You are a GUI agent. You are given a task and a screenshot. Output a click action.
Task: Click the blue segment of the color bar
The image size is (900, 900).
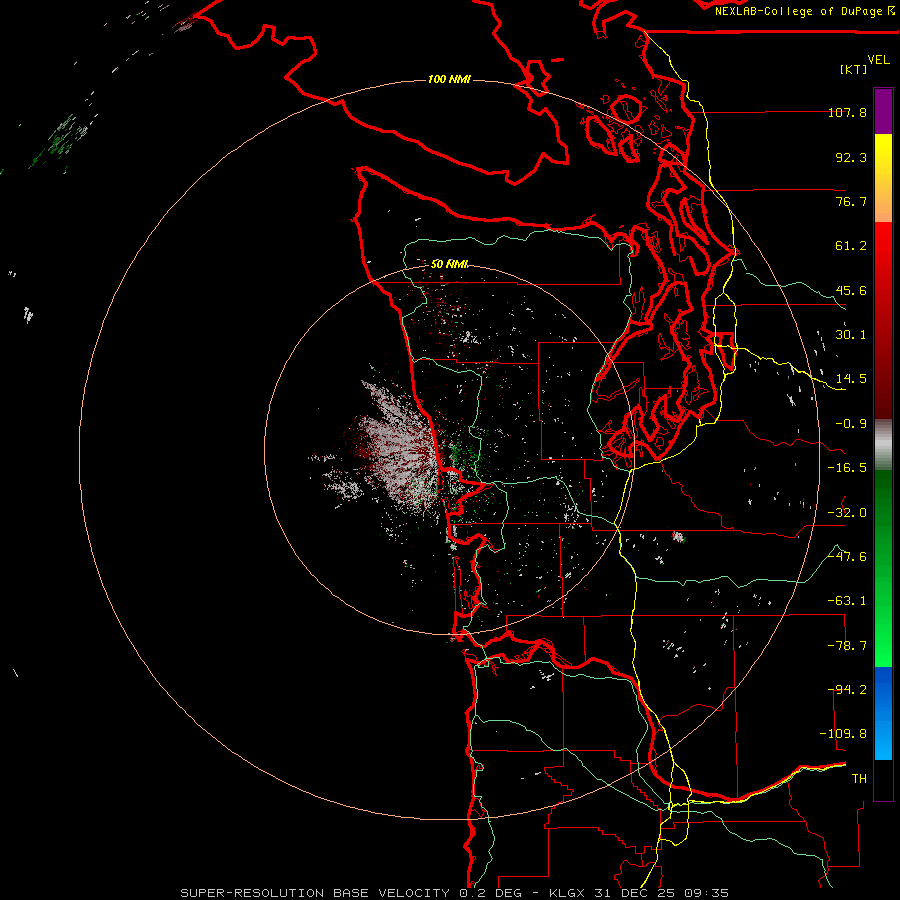click(x=883, y=713)
